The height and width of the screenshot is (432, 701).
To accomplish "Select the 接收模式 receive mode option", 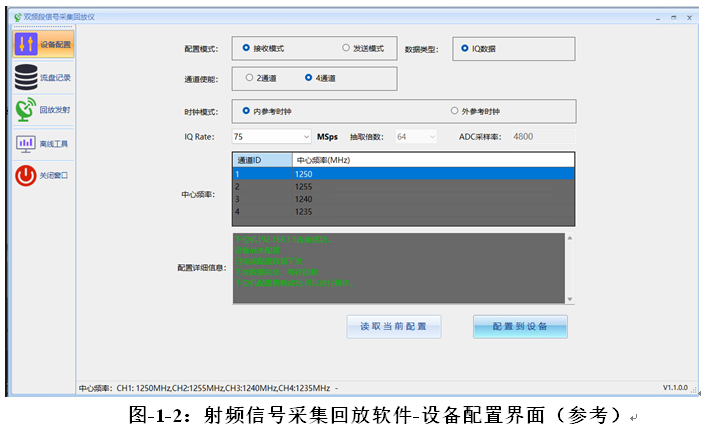I will 247,48.
